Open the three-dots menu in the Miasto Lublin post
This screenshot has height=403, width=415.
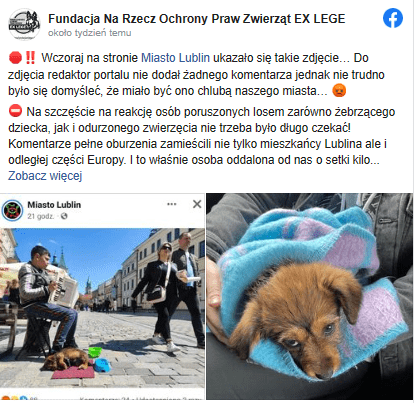click(x=172, y=204)
